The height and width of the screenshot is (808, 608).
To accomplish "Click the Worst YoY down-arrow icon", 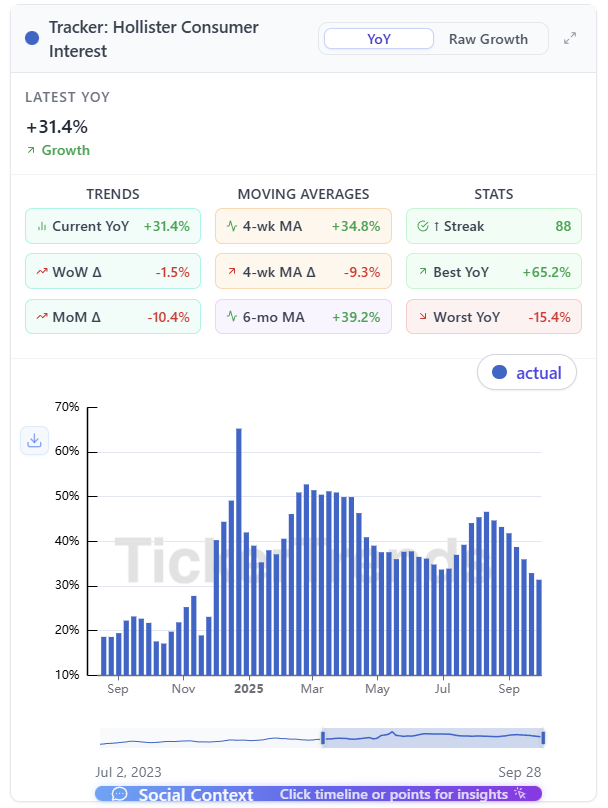I will [x=422, y=317].
